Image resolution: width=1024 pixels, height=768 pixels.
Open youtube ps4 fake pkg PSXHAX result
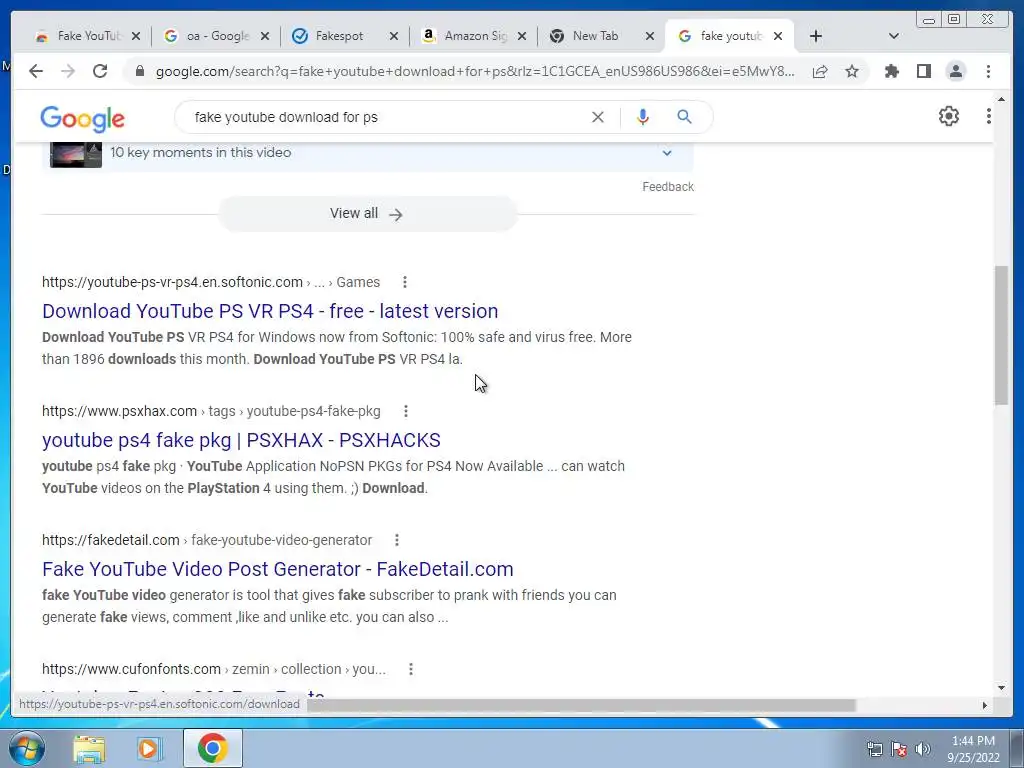pyautogui.click(x=241, y=440)
